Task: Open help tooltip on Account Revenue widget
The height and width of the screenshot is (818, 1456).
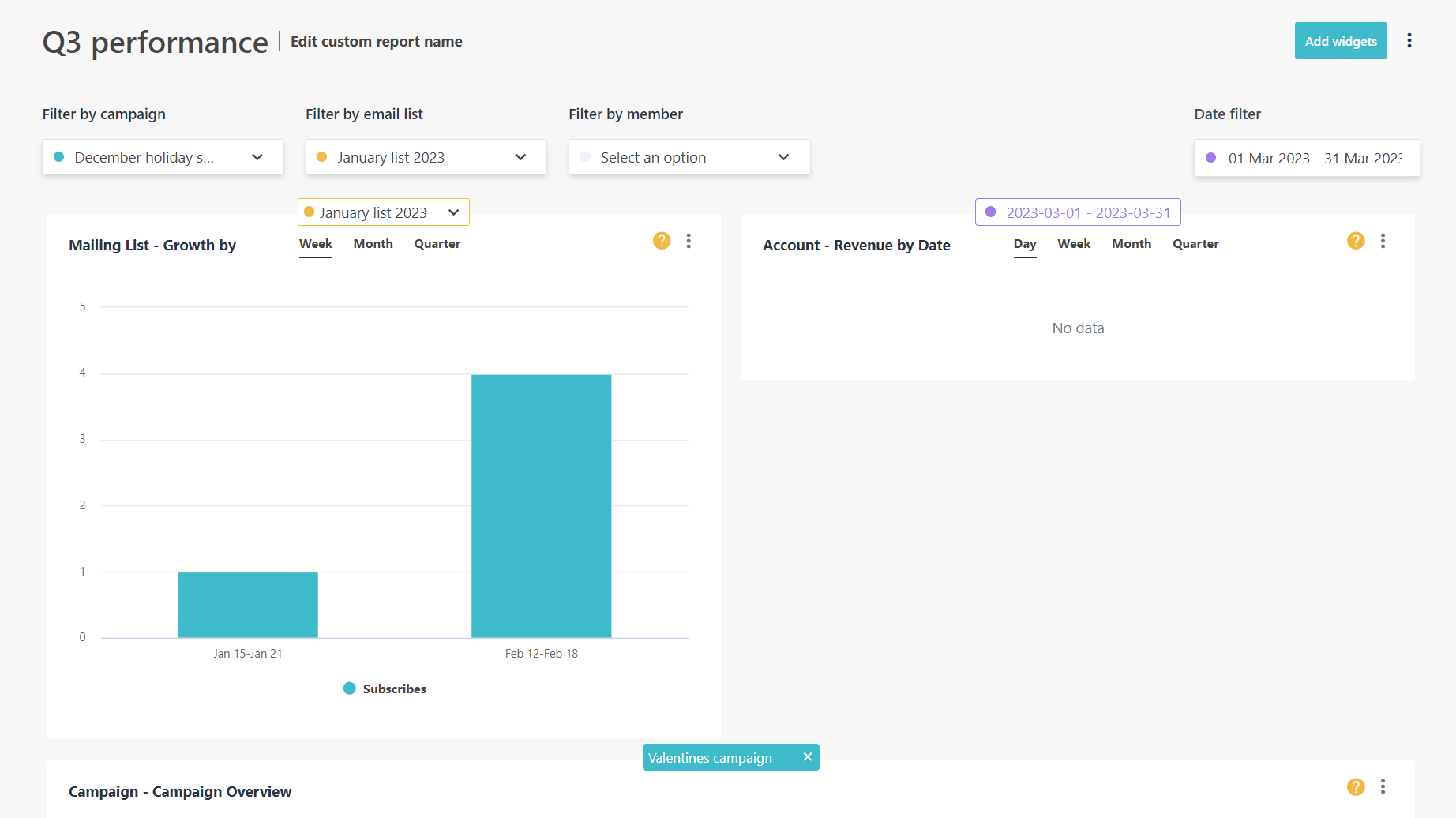Action: tap(1356, 241)
